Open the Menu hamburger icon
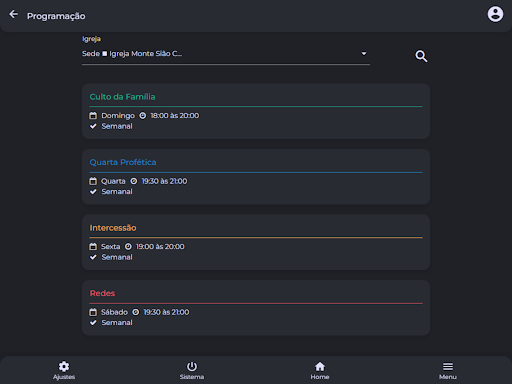Screen dimensions: 512x384 (448, 366)
